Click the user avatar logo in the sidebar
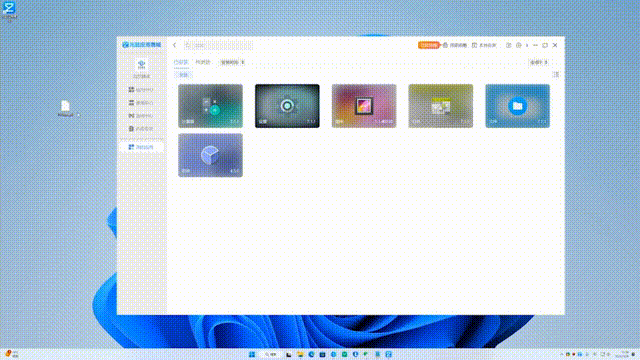 click(142, 64)
